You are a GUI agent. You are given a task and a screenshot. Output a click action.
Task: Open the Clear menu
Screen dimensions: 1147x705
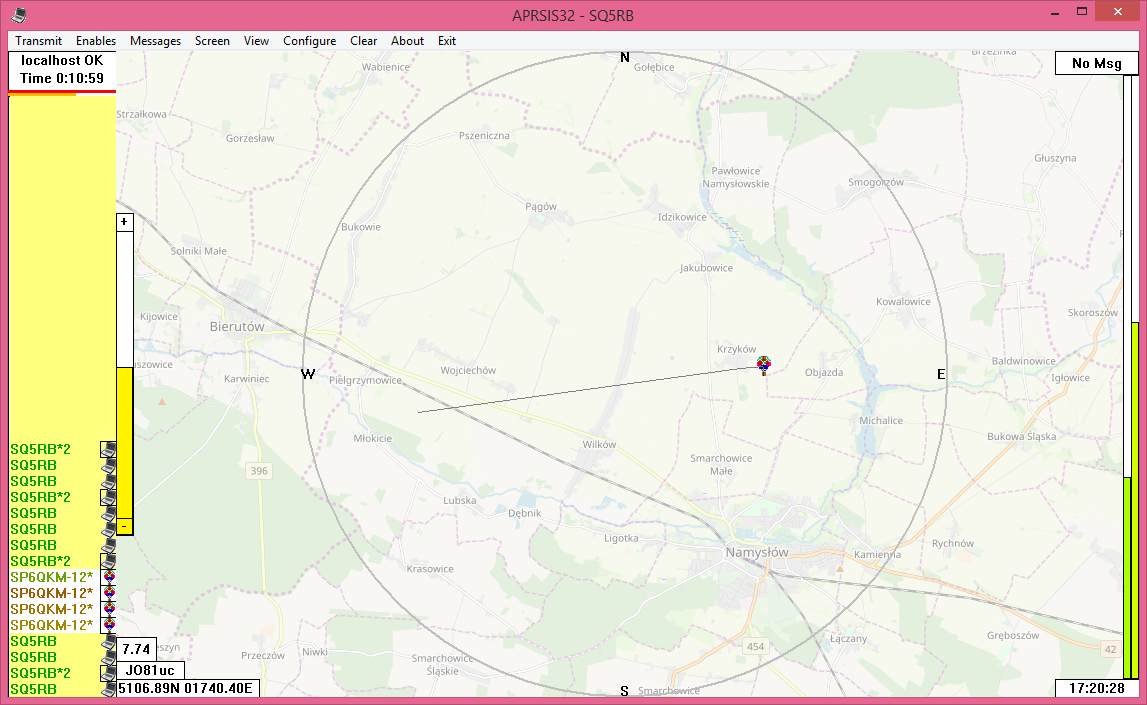tap(364, 41)
